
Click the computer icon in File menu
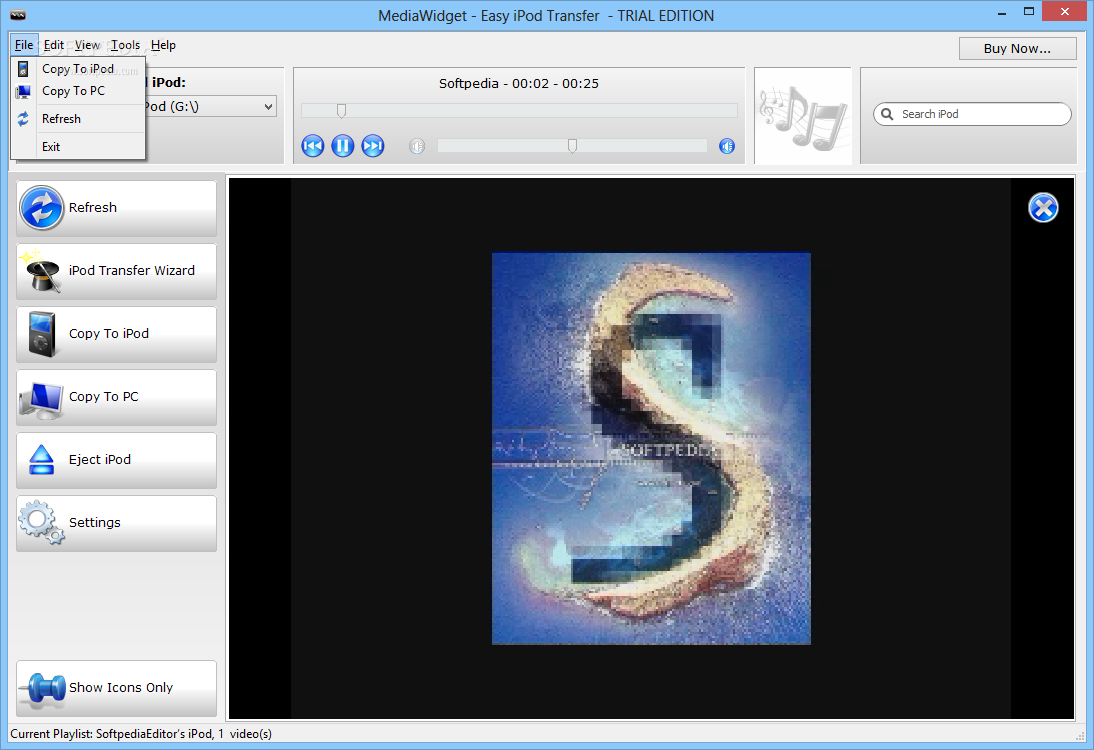23,91
